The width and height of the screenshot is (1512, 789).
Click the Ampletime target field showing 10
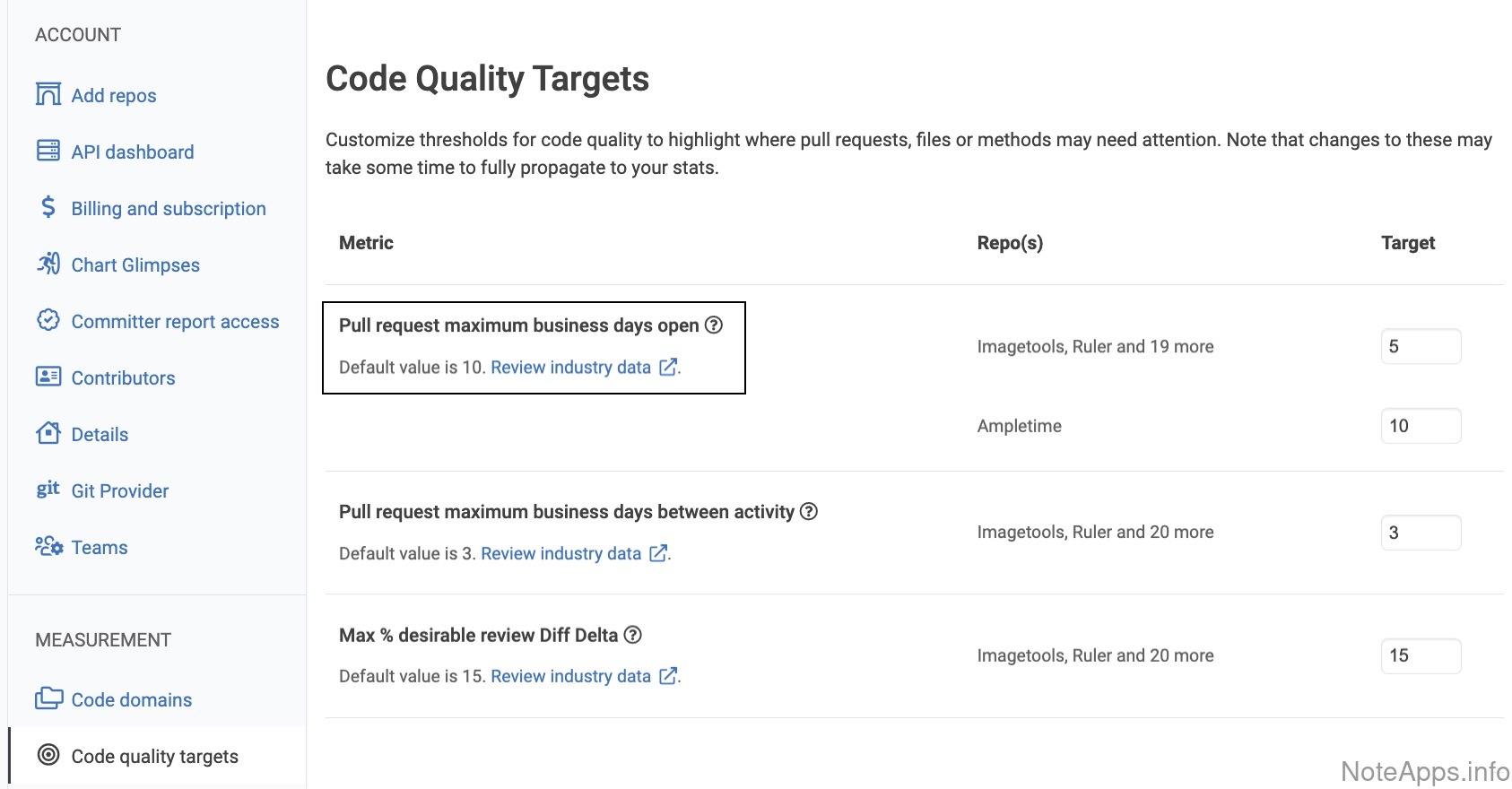coord(1421,426)
